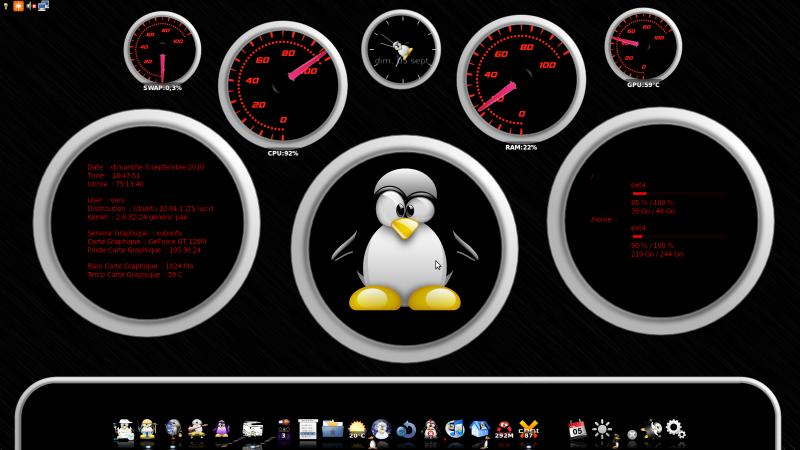Click the muted volume tray icon

tap(31, 6)
